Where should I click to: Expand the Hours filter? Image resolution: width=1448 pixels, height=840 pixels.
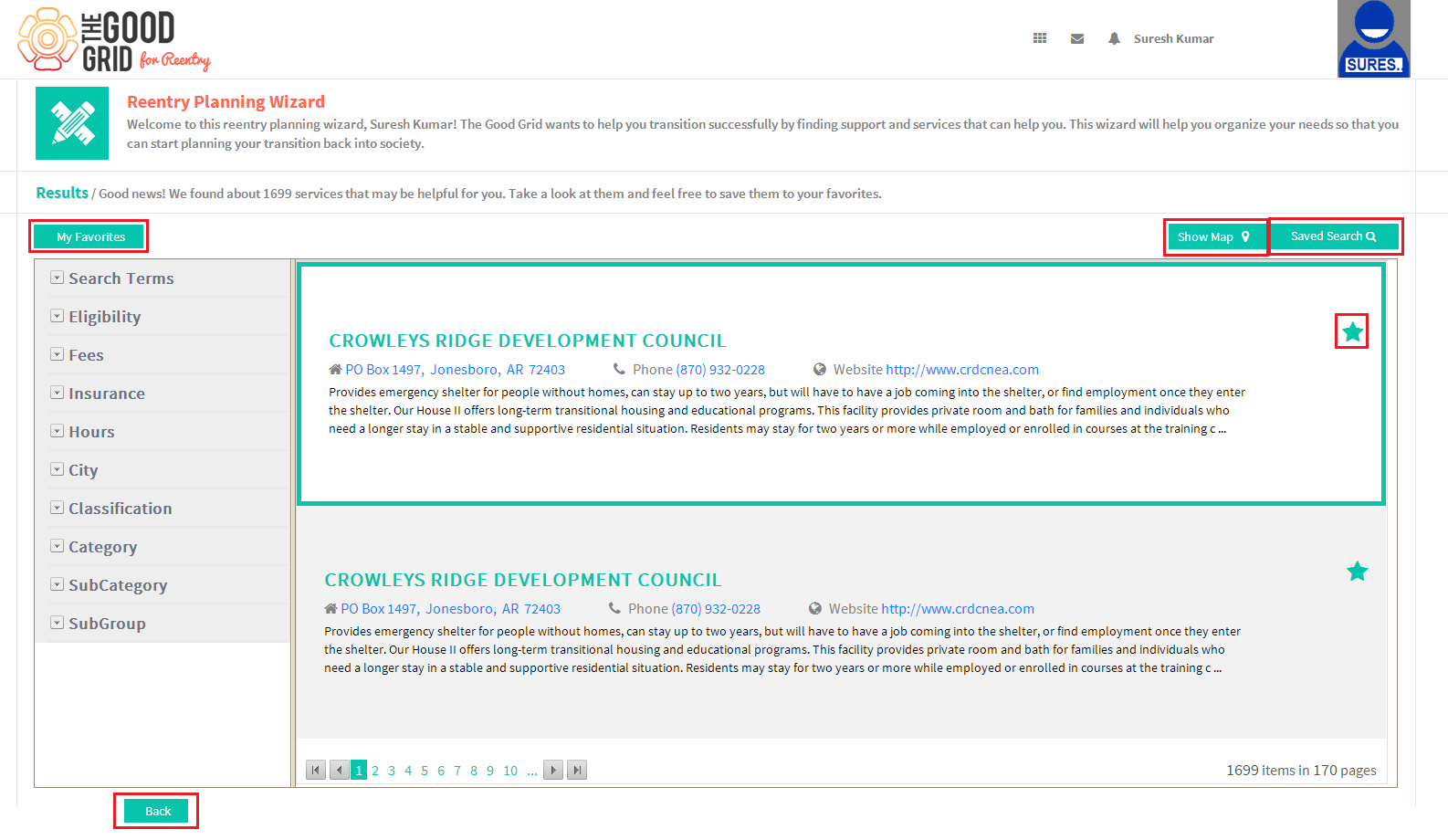57,431
